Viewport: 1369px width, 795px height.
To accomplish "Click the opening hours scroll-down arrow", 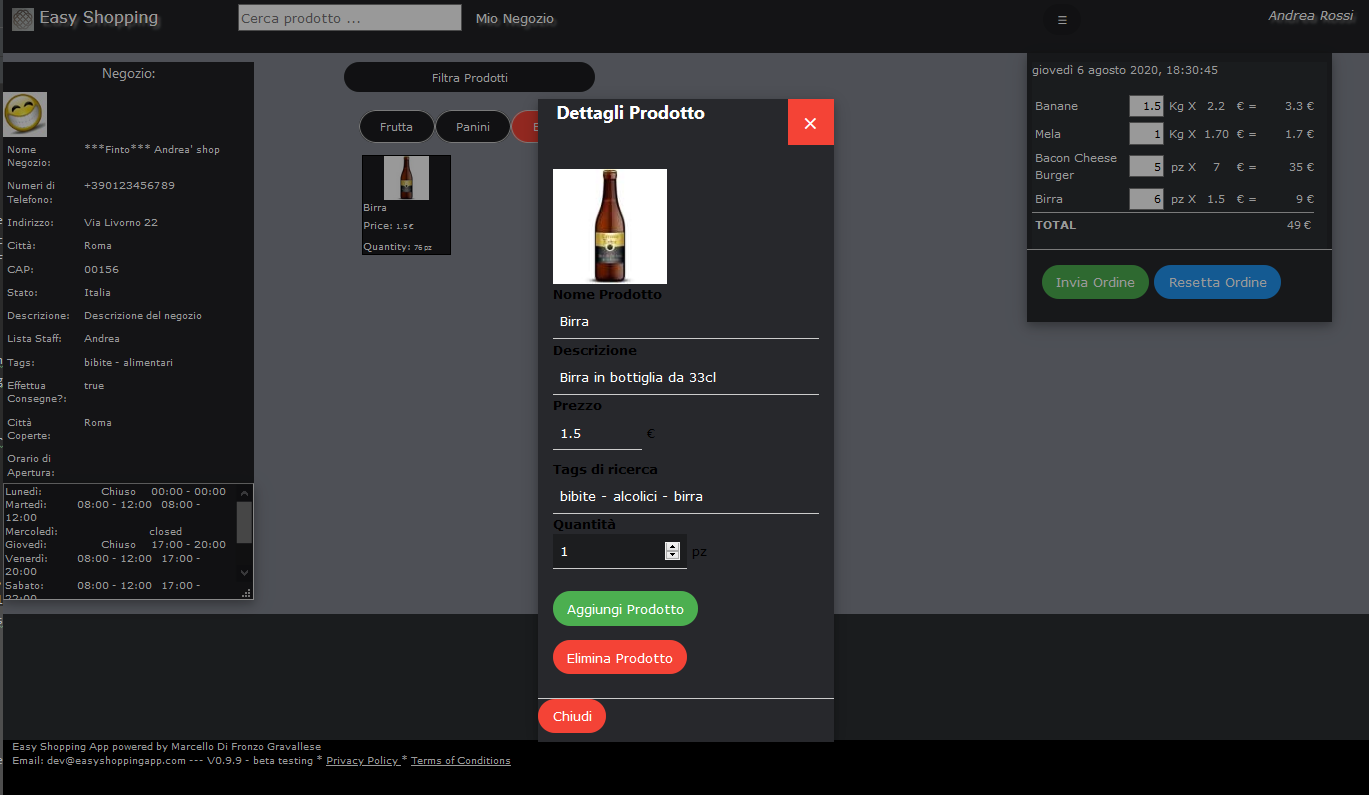I will [245, 573].
